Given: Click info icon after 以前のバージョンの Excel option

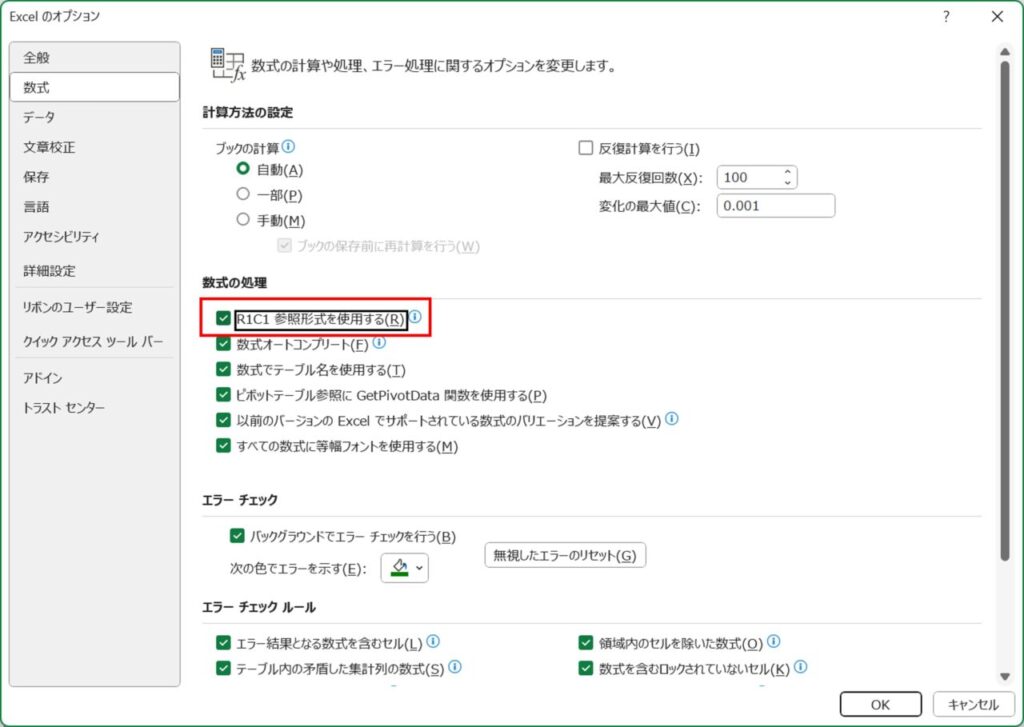Looking at the screenshot, I should click(x=671, y=419).
